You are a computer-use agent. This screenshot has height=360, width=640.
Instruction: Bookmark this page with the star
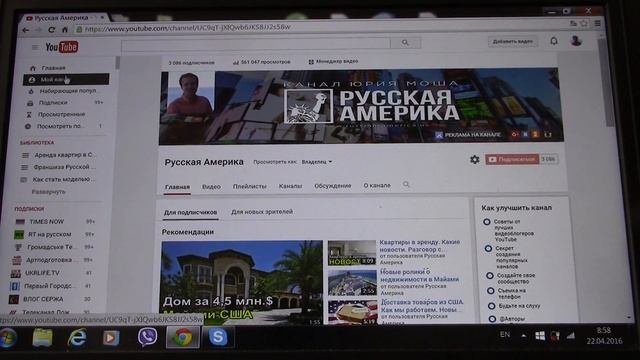[584, 23]
